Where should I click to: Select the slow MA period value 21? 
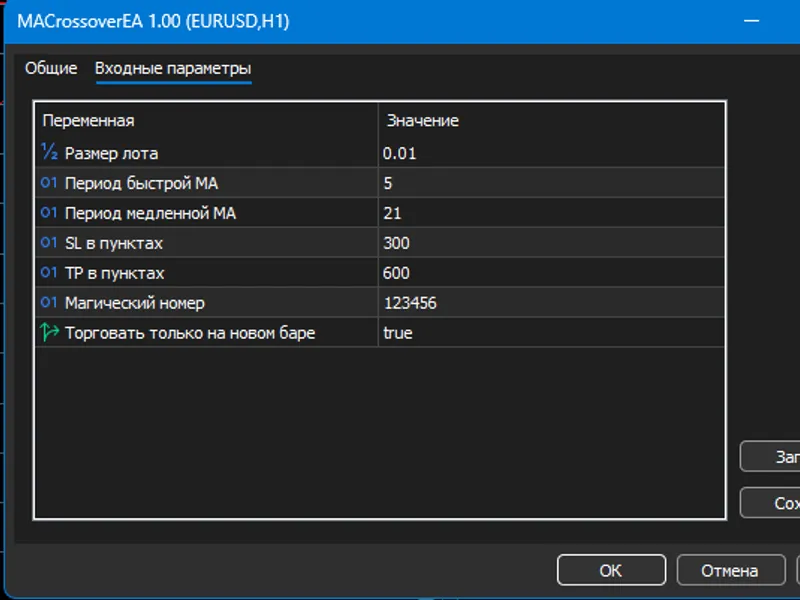(392, 213)
